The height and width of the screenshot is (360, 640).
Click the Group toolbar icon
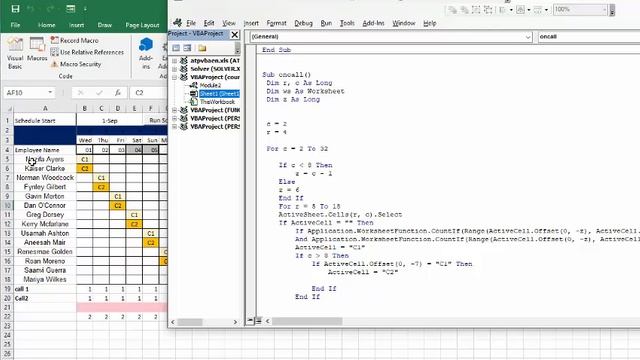pos(476,10)
